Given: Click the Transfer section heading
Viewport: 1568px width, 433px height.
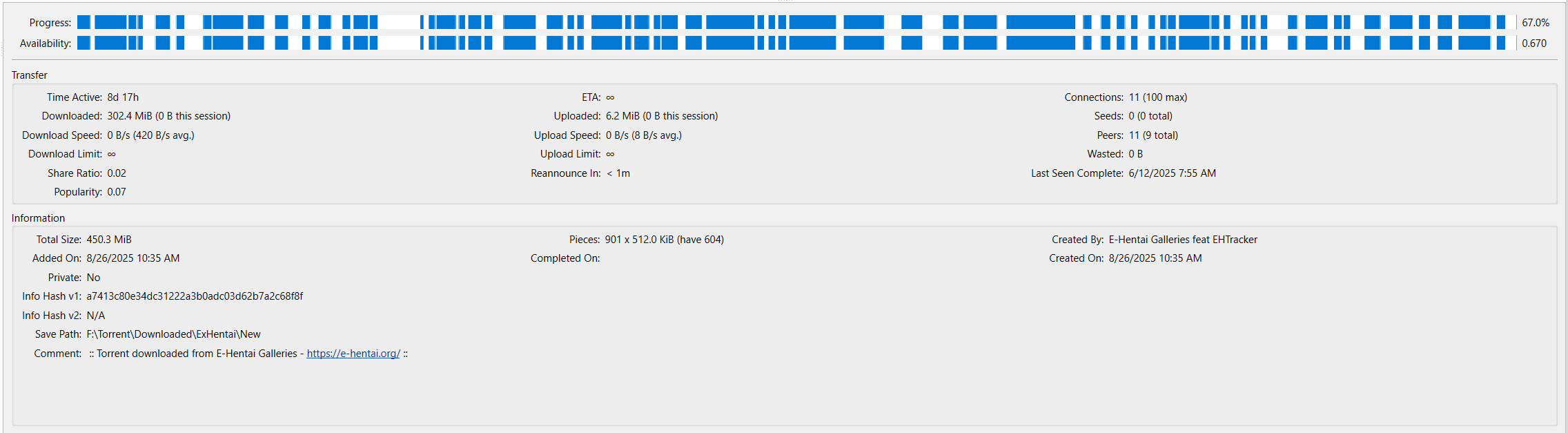Looking at the screenshot, I should (30, 75).
